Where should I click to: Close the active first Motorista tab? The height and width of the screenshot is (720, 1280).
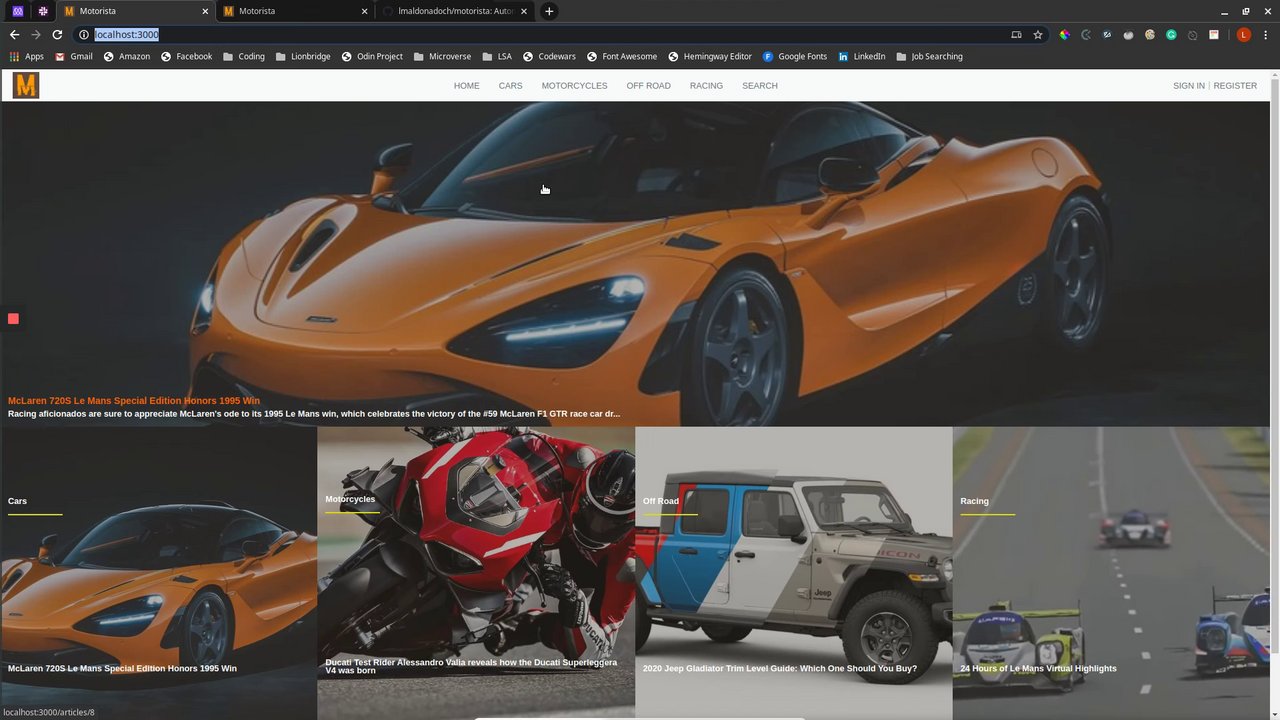coord(205,11)
